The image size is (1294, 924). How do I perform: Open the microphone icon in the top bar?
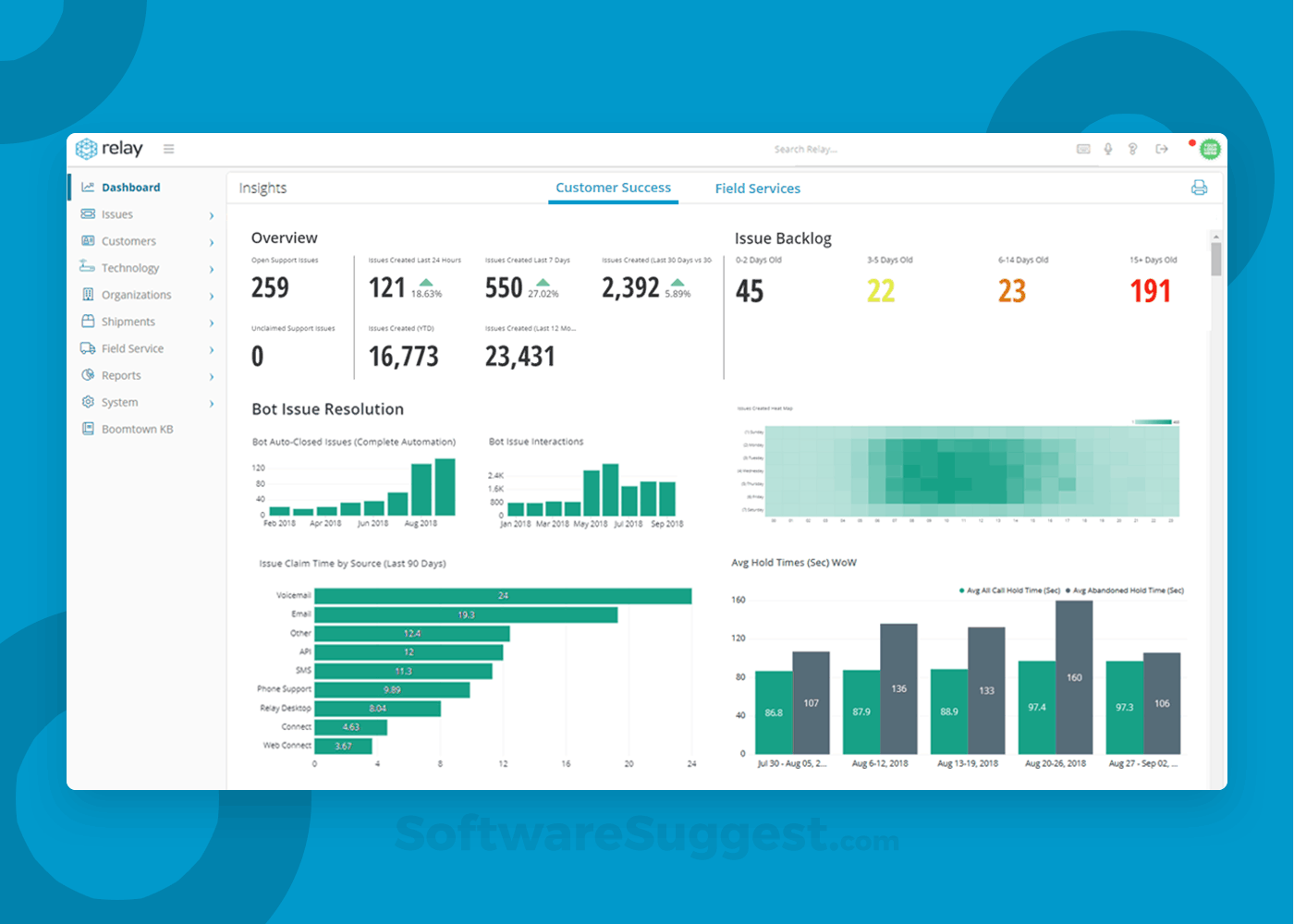click(x=1107, y=148)
